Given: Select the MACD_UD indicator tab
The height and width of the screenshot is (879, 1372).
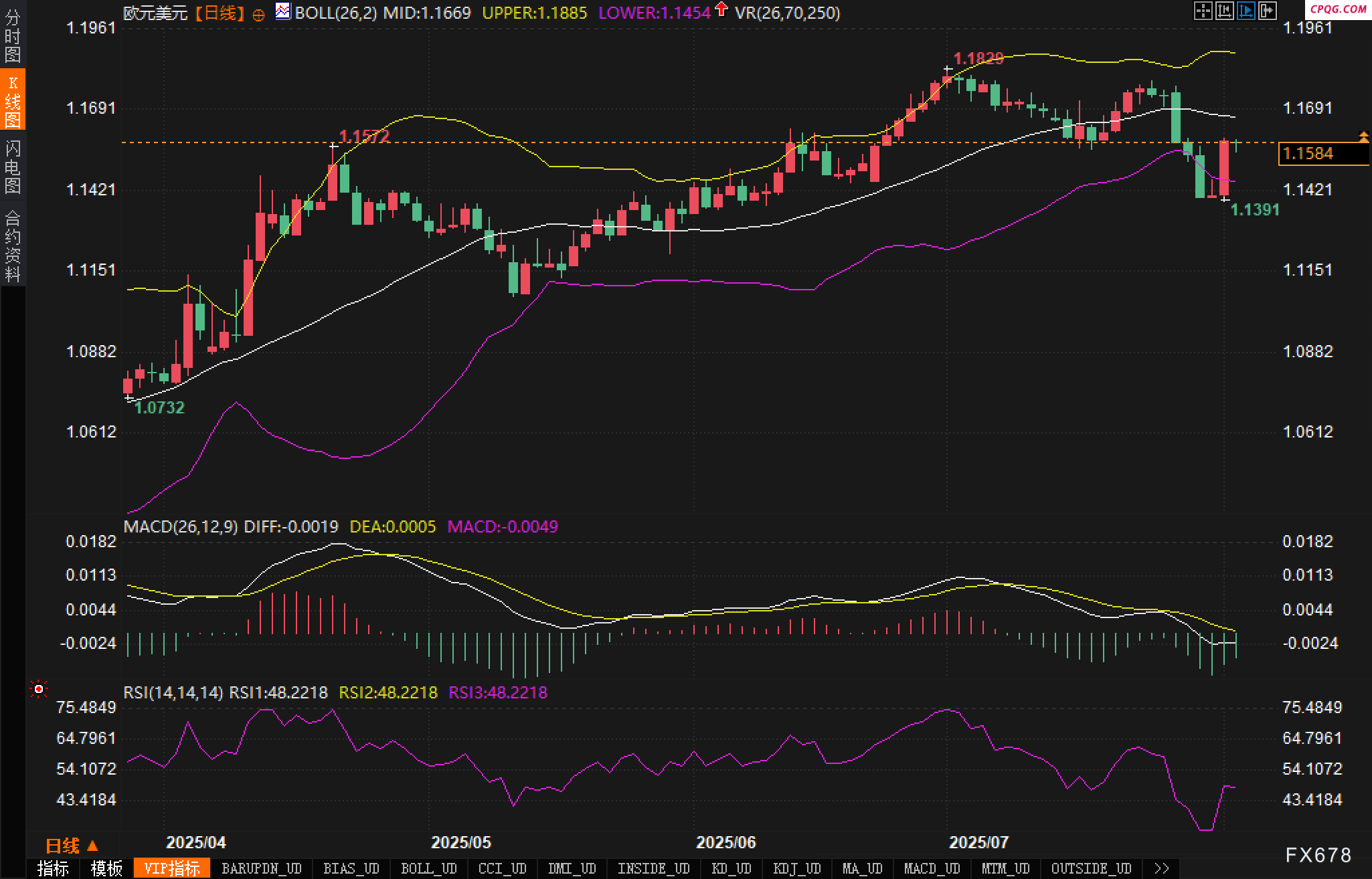Looking at the screenshot, I should [x=932, y=868].
